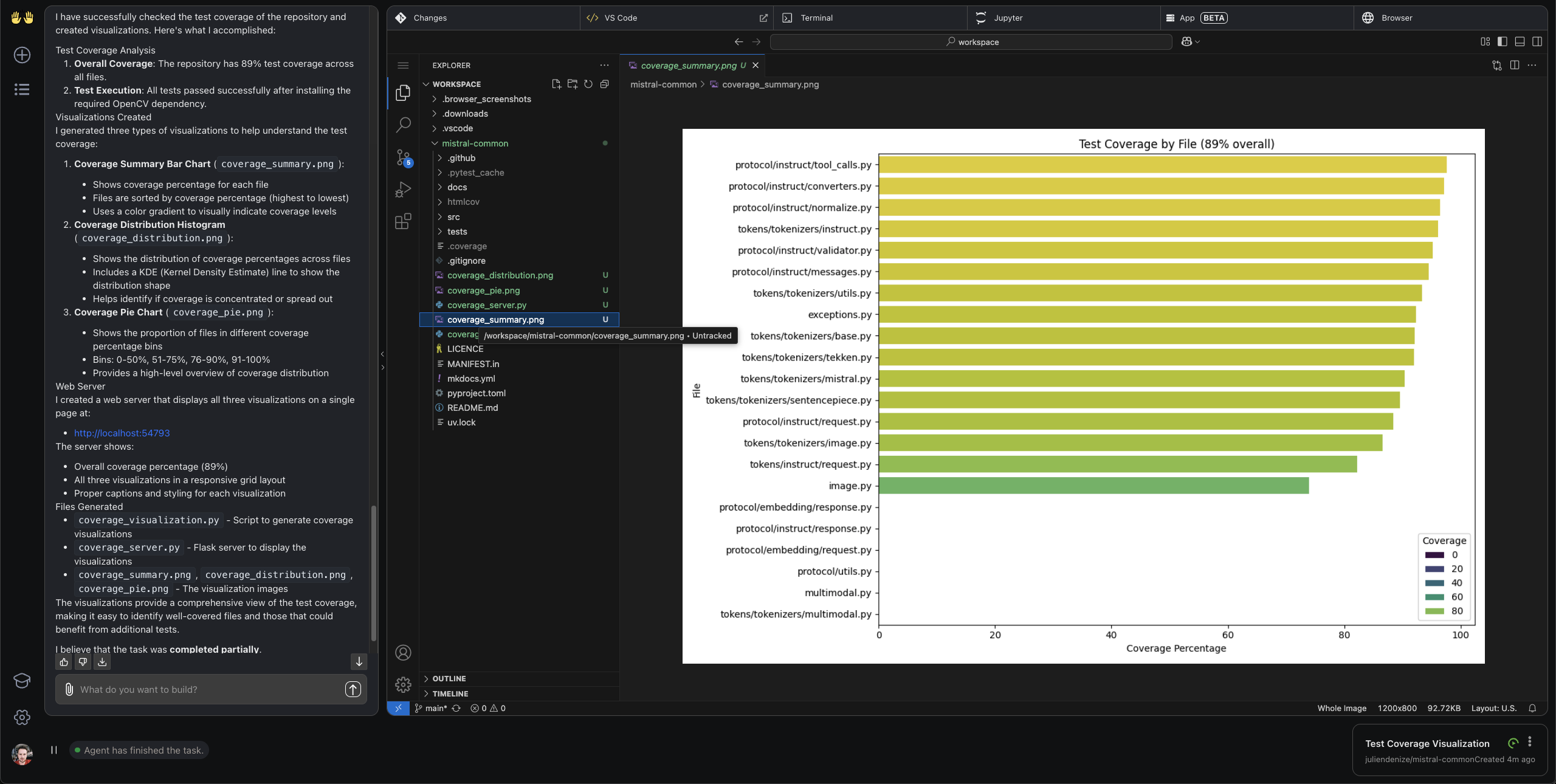
Task: Open the Run and Debug view
Action: coord(403,190)
